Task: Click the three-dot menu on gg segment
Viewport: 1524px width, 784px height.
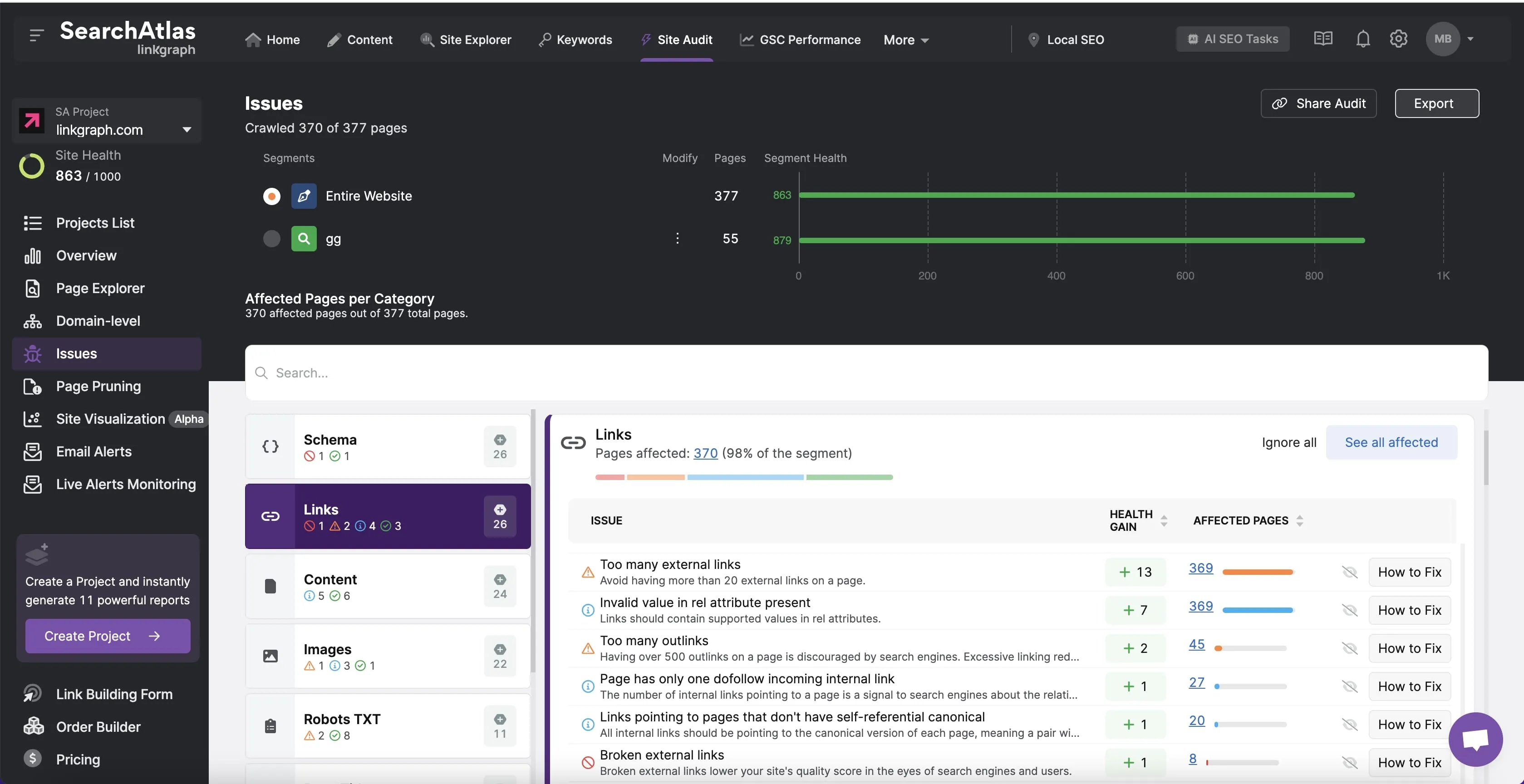Action: coord(677,238)
